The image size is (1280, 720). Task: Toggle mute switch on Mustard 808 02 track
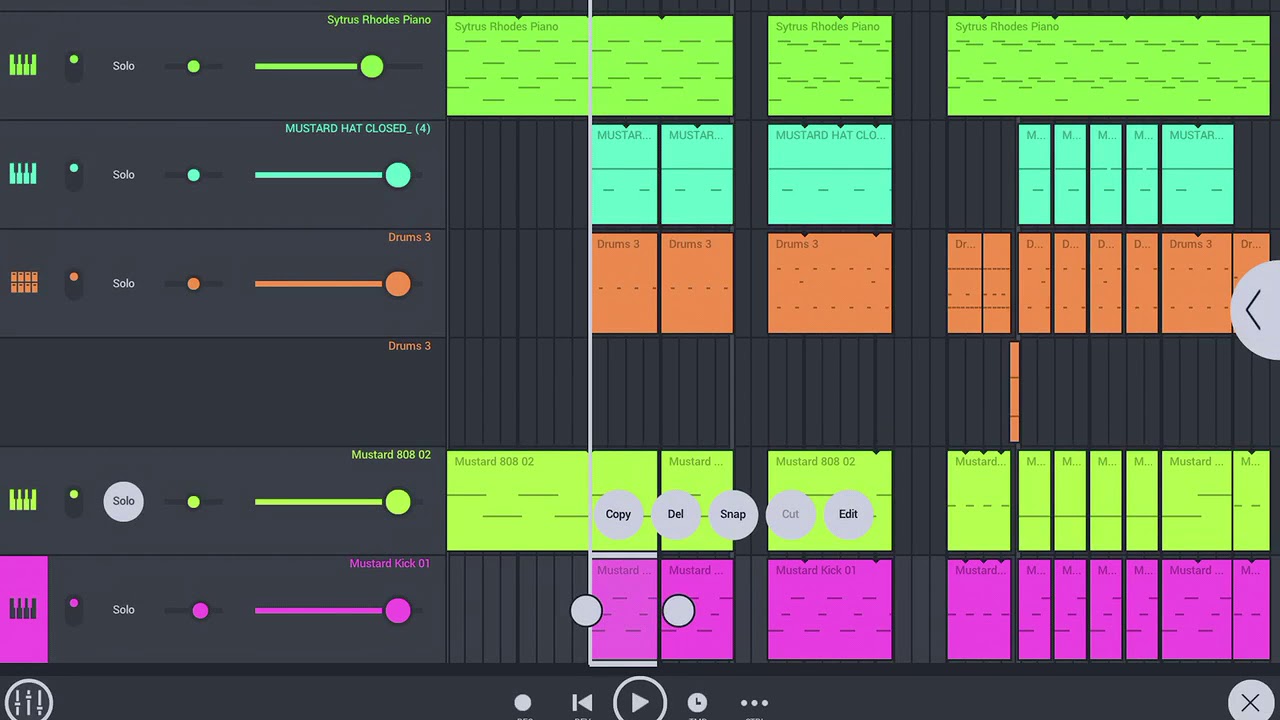tap(74, 500)
